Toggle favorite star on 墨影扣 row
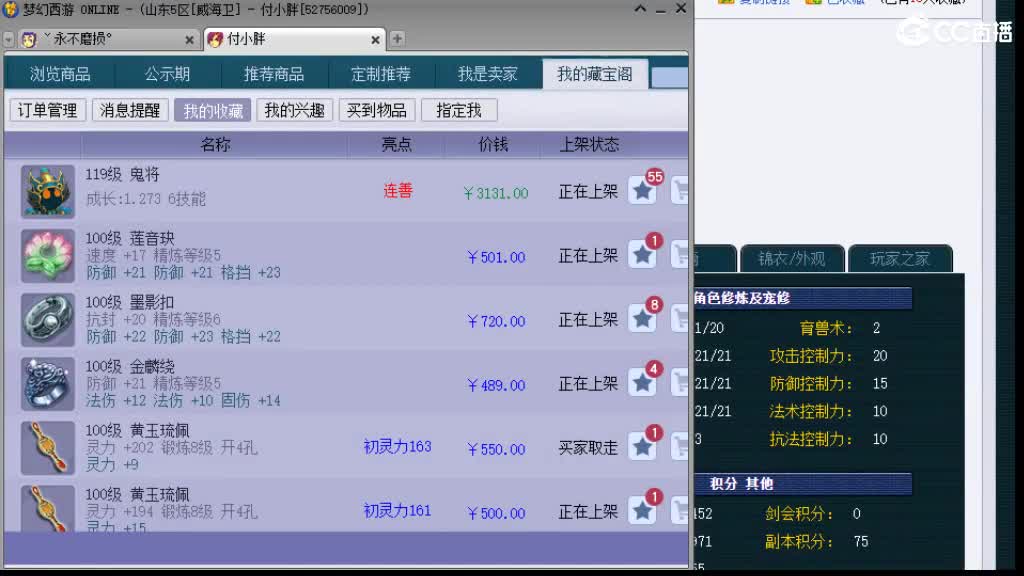This screenshot has width=1024, height=576. click(x=643, y=319)
